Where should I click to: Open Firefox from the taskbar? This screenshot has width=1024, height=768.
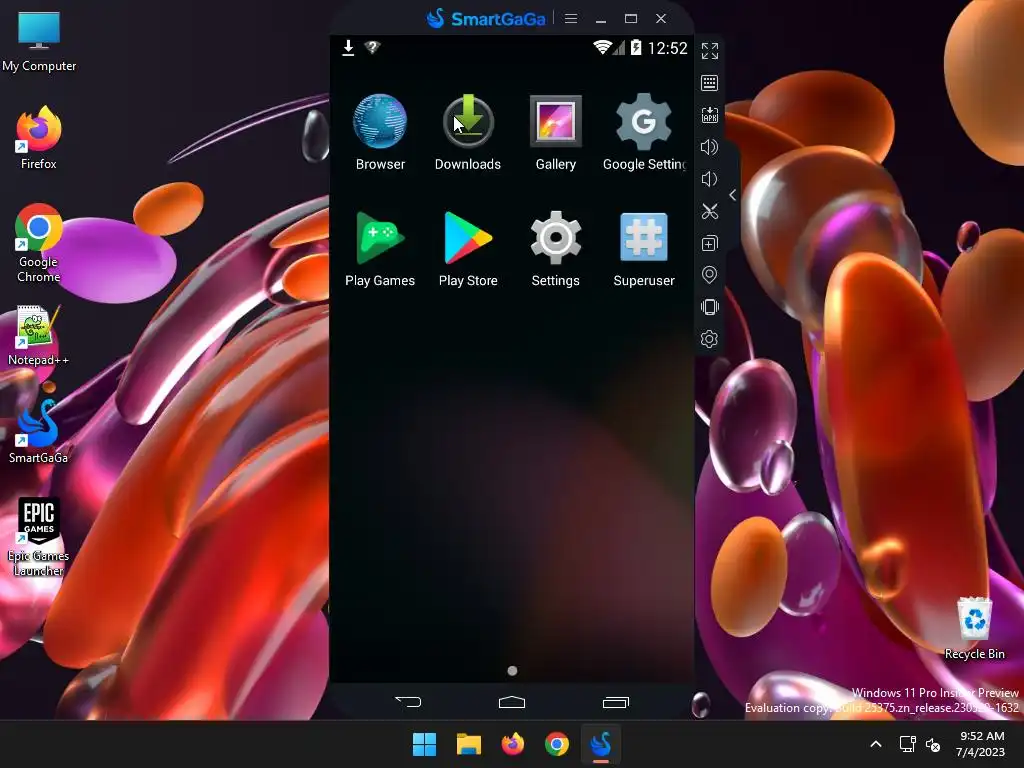pyautogui.click(x=513, y=744)
